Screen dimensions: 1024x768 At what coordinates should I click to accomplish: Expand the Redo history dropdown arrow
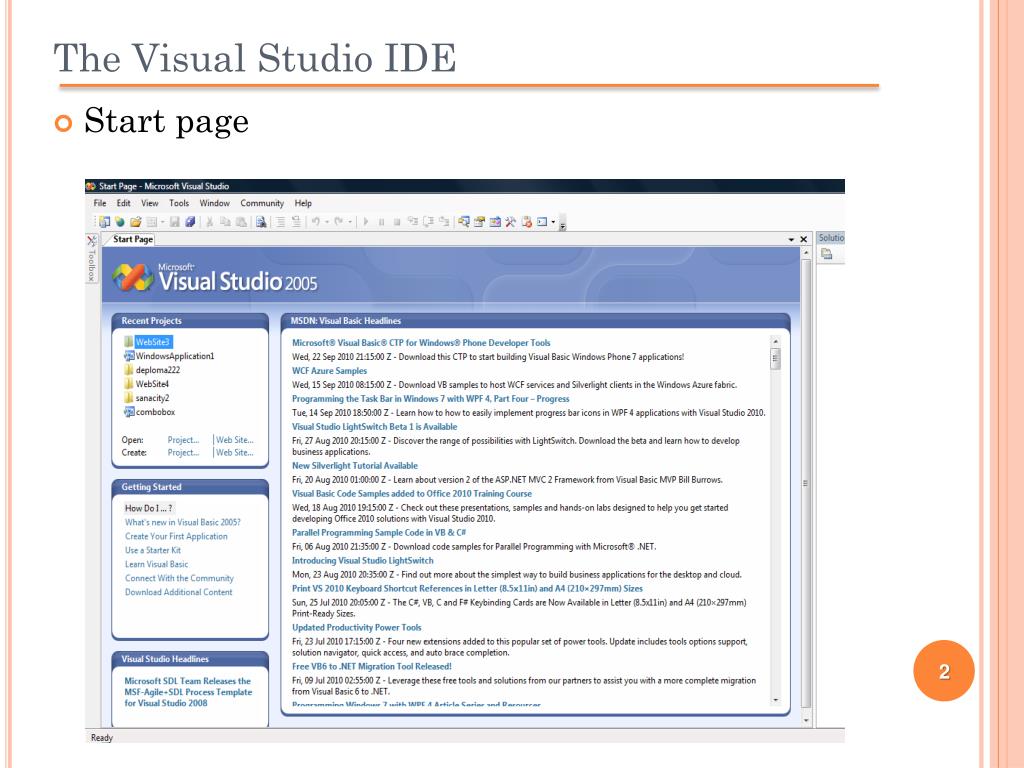350,222
